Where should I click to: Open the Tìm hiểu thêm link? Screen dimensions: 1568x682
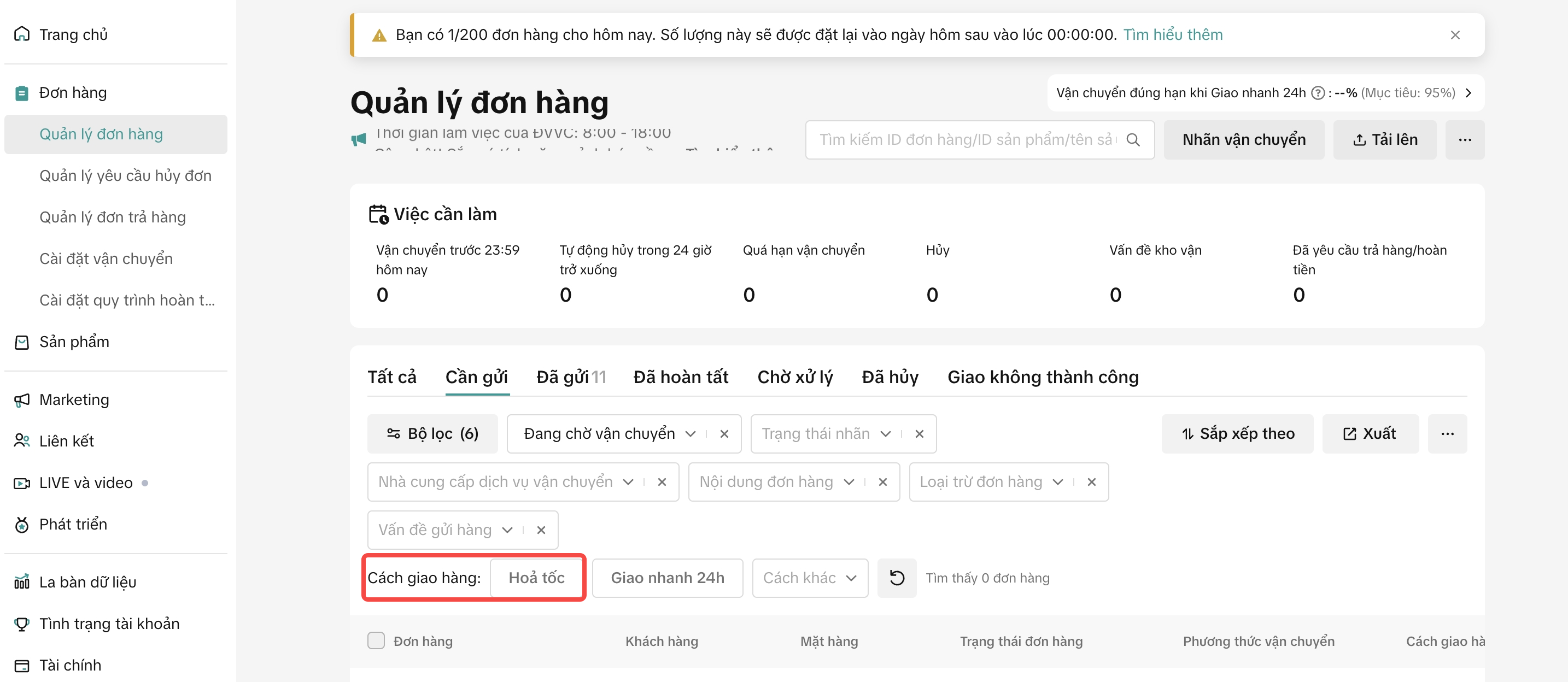pos(1172,34)
